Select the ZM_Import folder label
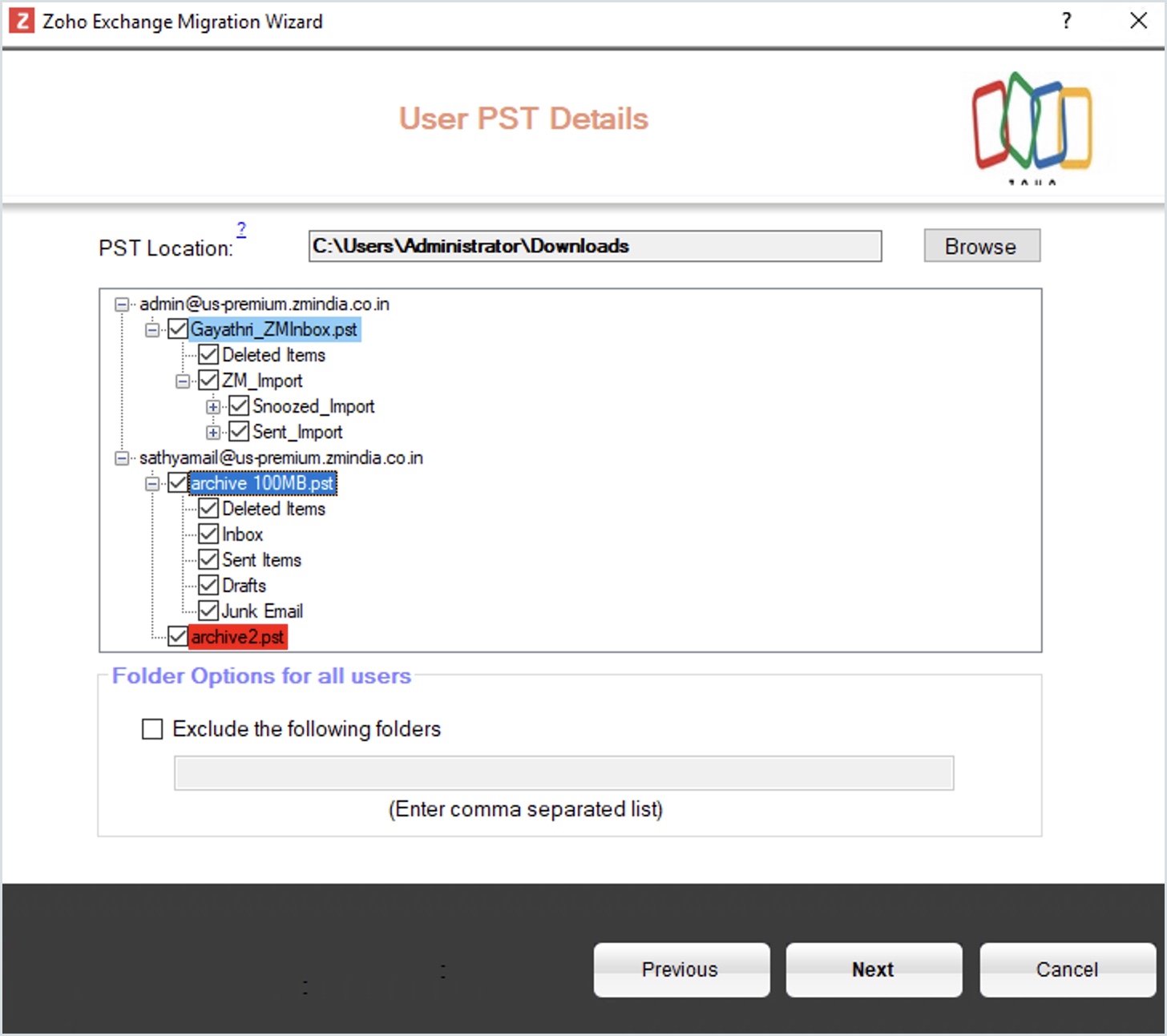Screen dimensions: 1167x1036 coord(262,381)
